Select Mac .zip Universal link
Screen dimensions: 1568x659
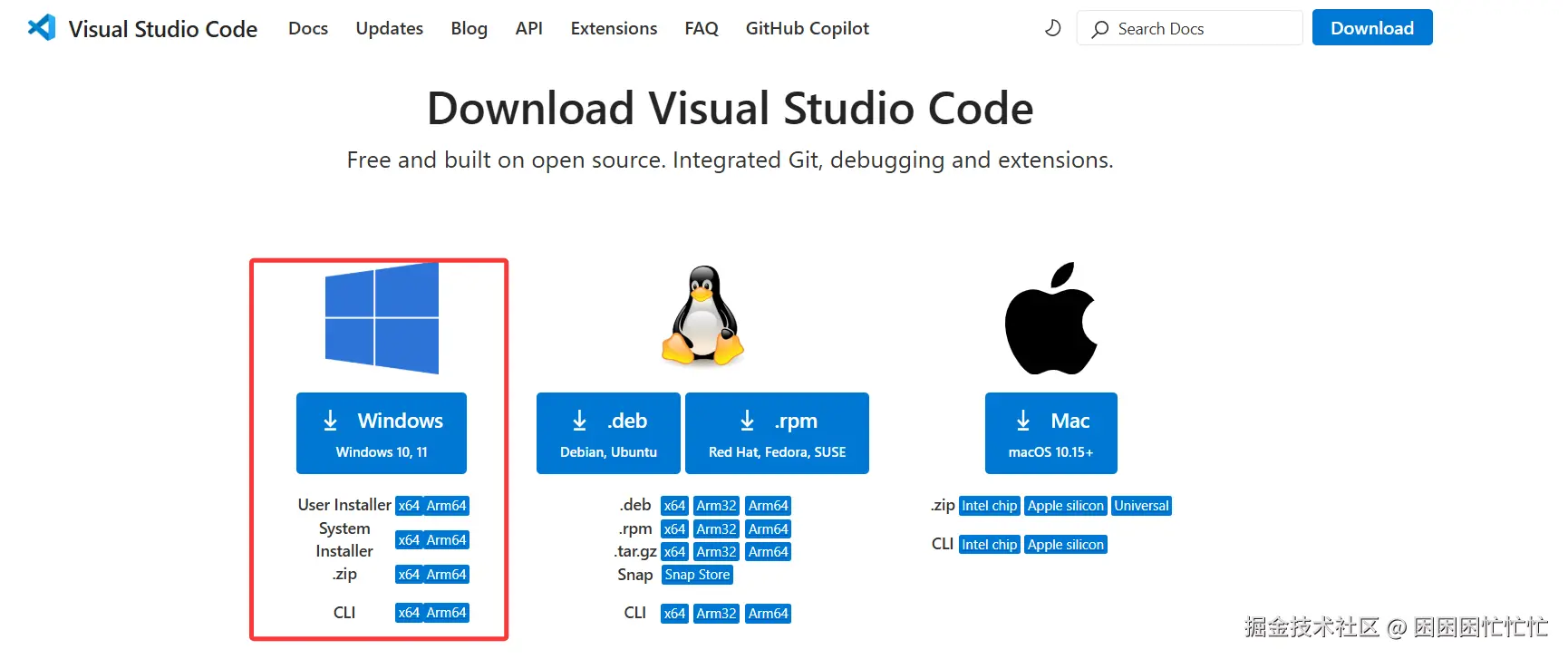pyautogui.click(x=1142, y=506)
